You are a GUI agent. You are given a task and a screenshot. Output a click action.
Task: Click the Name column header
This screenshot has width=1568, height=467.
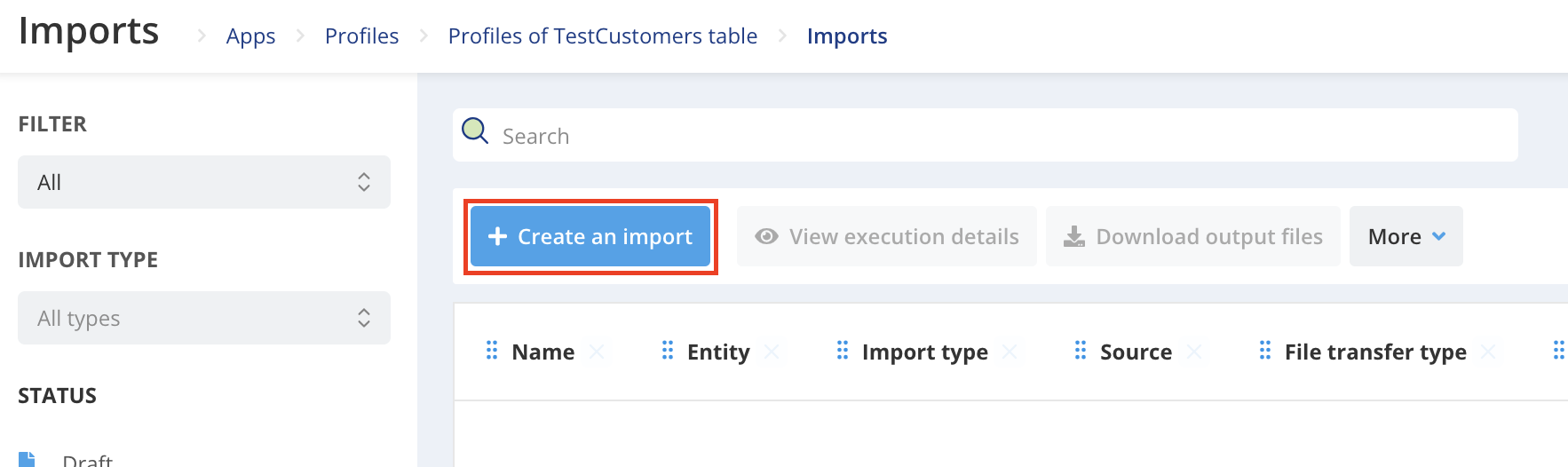tap(543, 352)
